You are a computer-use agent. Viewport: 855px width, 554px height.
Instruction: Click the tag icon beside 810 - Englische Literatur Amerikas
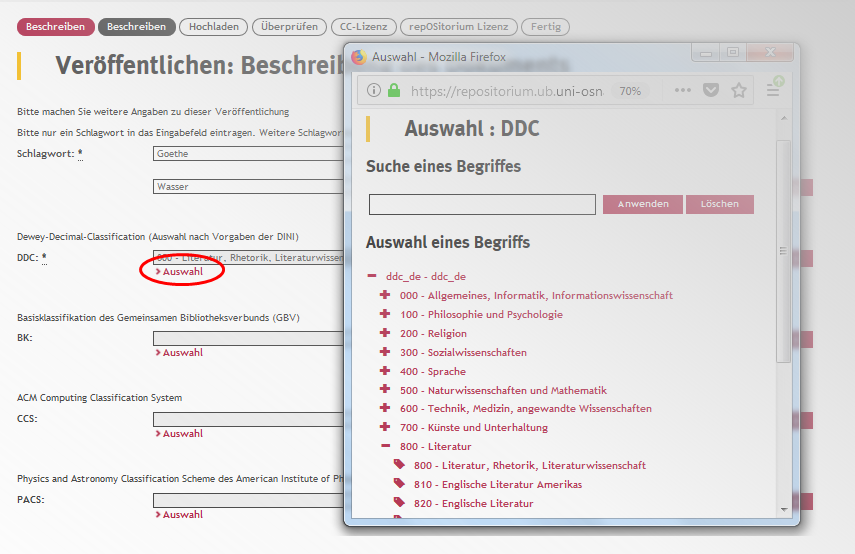[399, 484]
